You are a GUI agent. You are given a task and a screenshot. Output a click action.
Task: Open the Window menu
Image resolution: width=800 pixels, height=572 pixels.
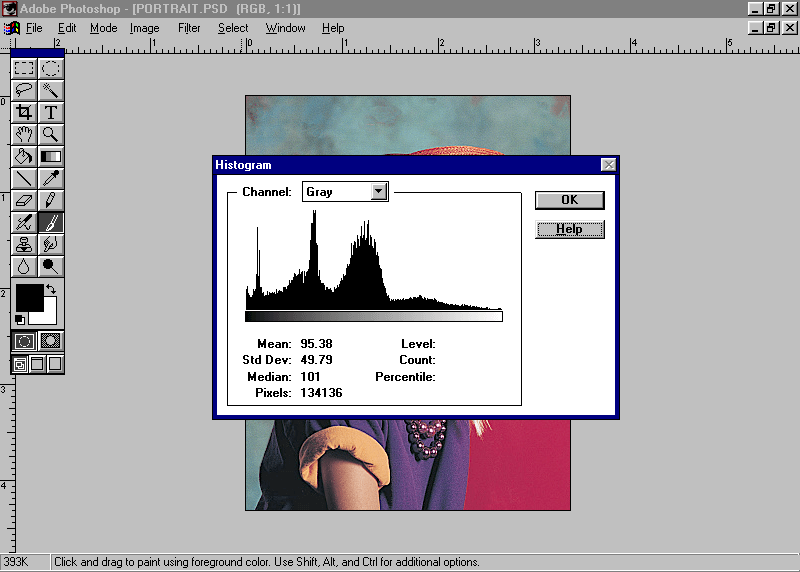(285, 28)
